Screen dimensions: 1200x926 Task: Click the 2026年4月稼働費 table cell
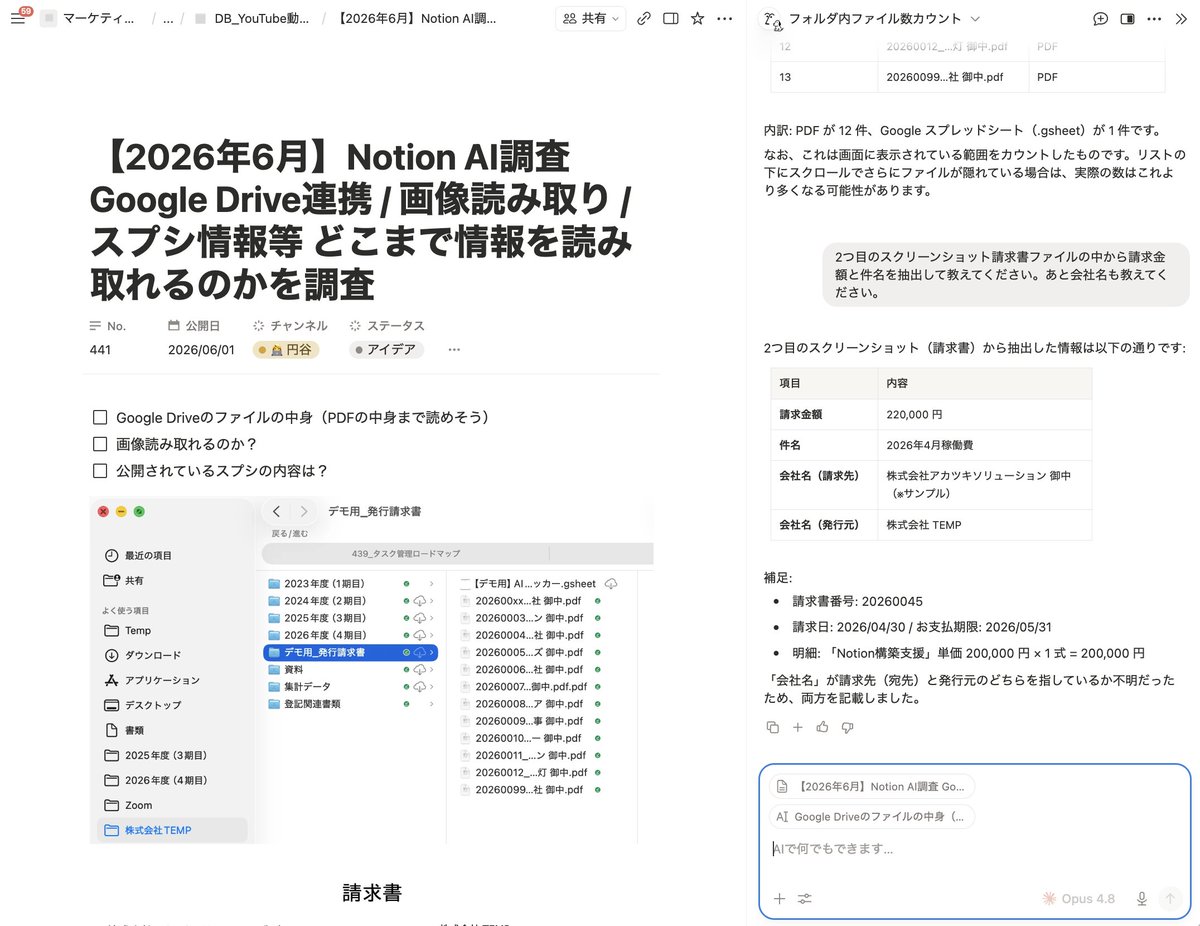tap(985, 445)
